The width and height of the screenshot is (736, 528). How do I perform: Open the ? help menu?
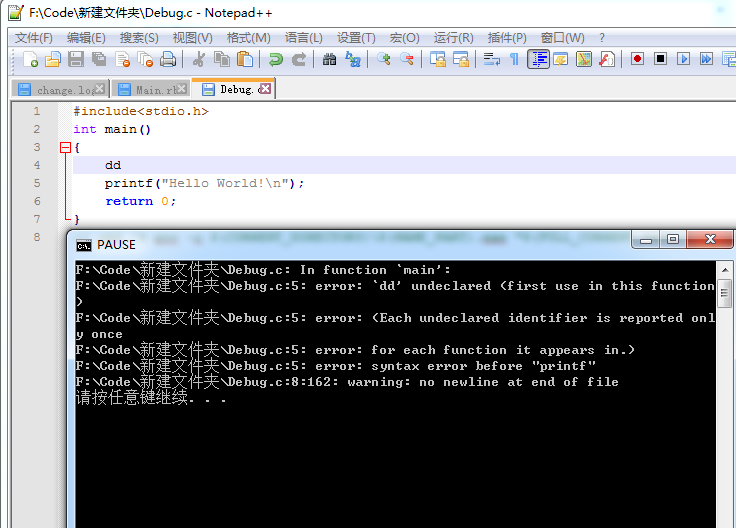click(602, 38)
